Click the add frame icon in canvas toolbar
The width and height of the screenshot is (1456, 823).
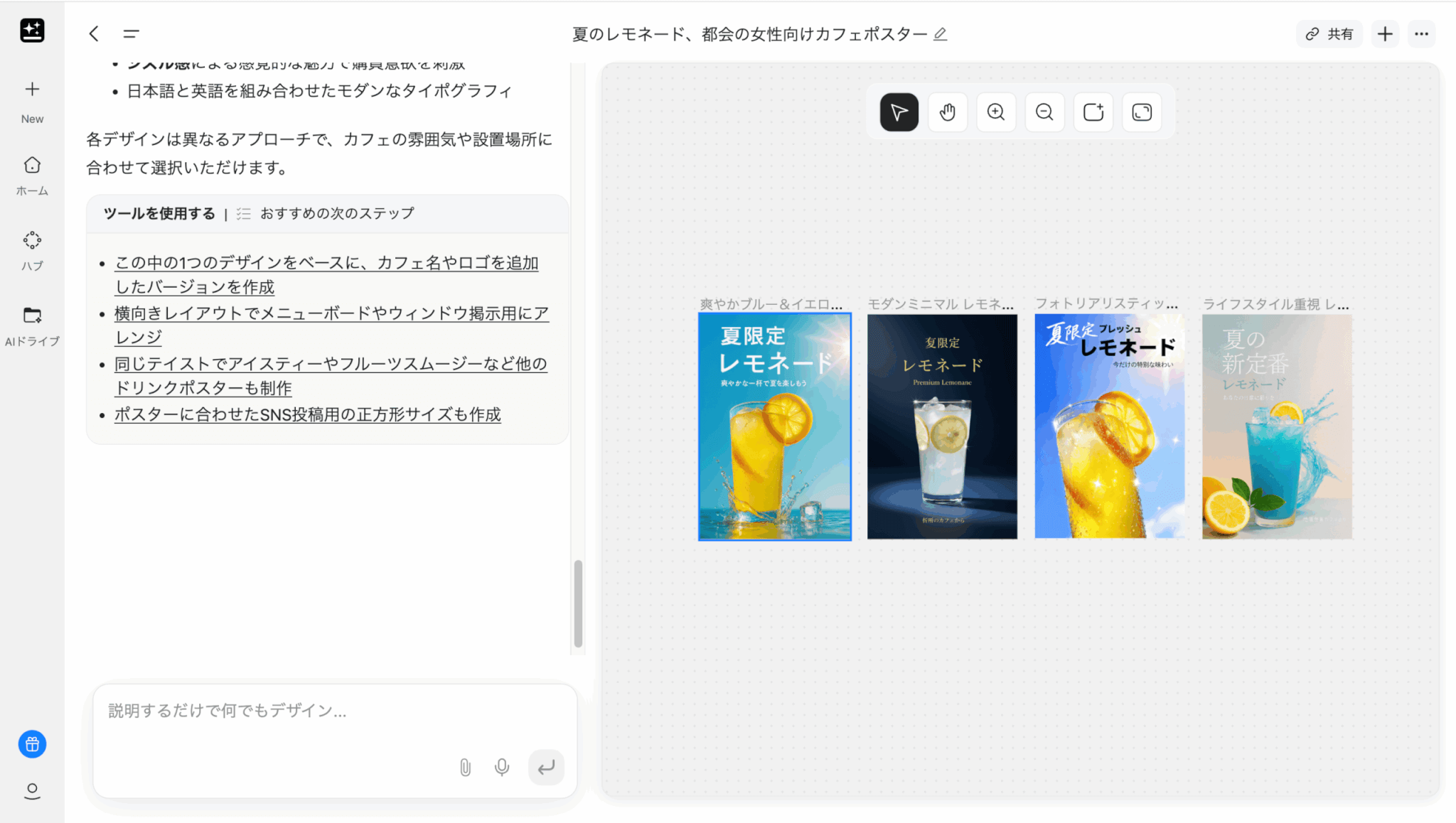1093,112
